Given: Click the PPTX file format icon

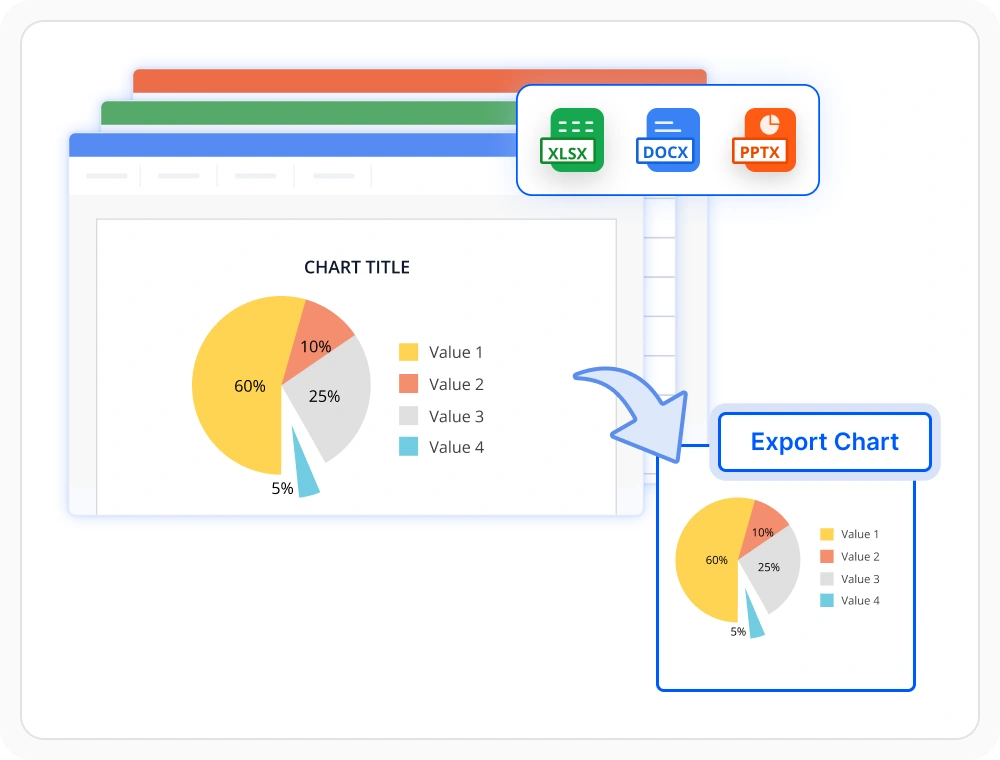Looking at the screenshot, I should (x=764, y=140).
